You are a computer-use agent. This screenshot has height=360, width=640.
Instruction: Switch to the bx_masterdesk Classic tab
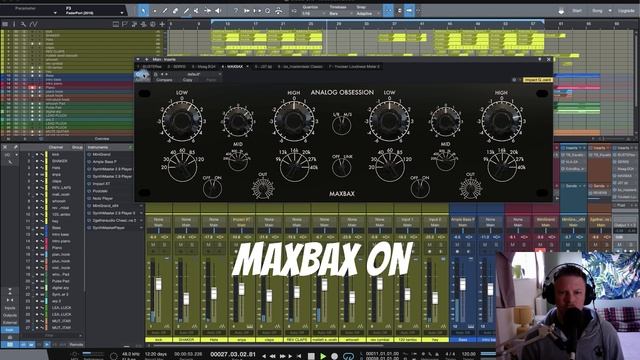(x=300, y=67)
